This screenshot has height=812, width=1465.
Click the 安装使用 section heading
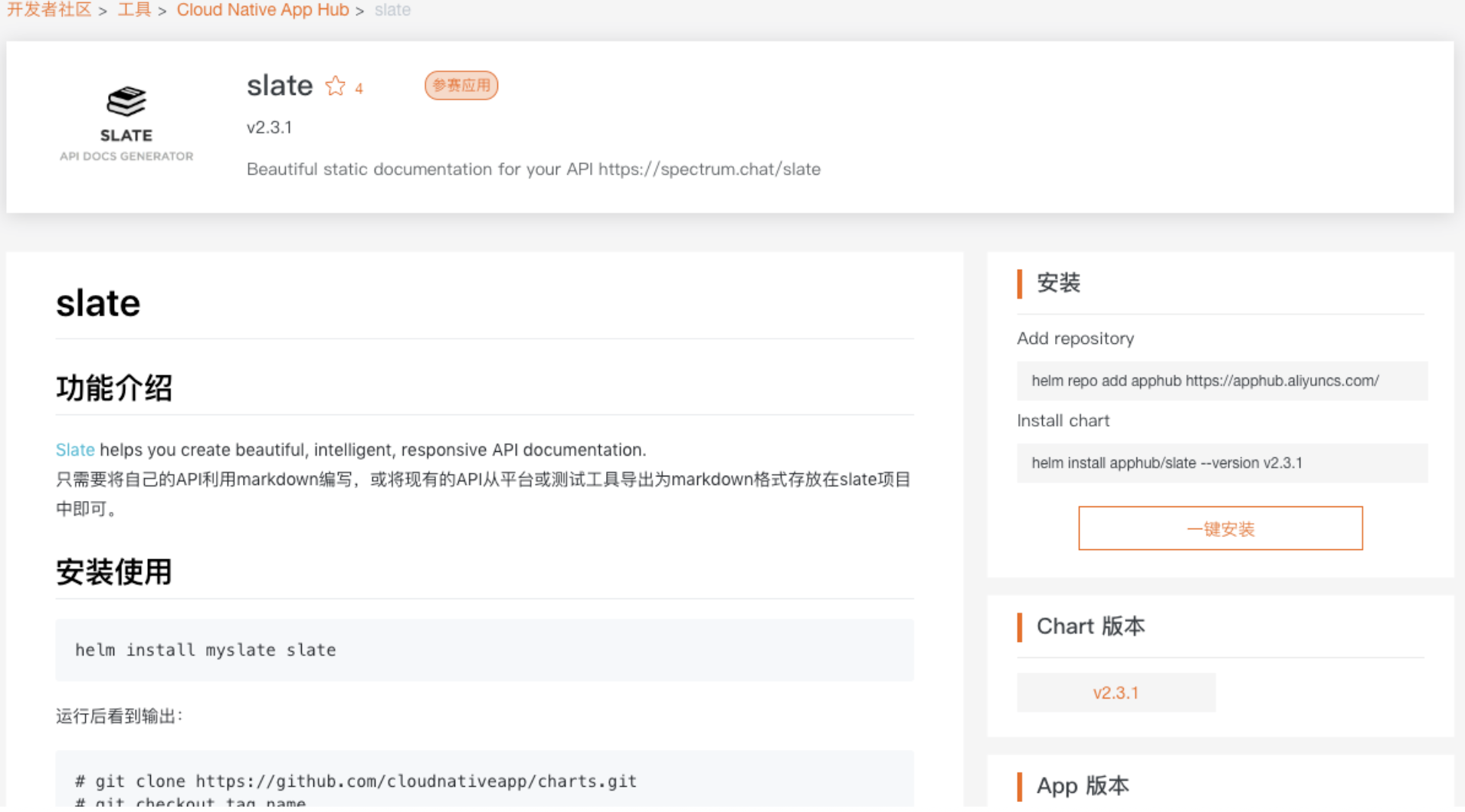[114, 571]
